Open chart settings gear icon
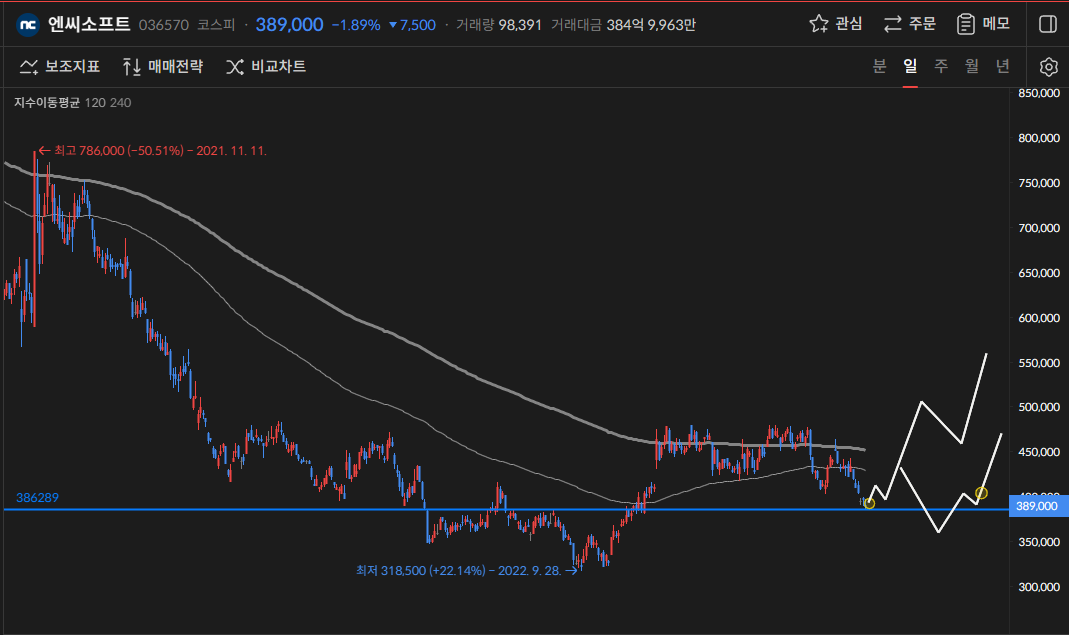This screenshot has width=1069, height=635. [1049, 67]
